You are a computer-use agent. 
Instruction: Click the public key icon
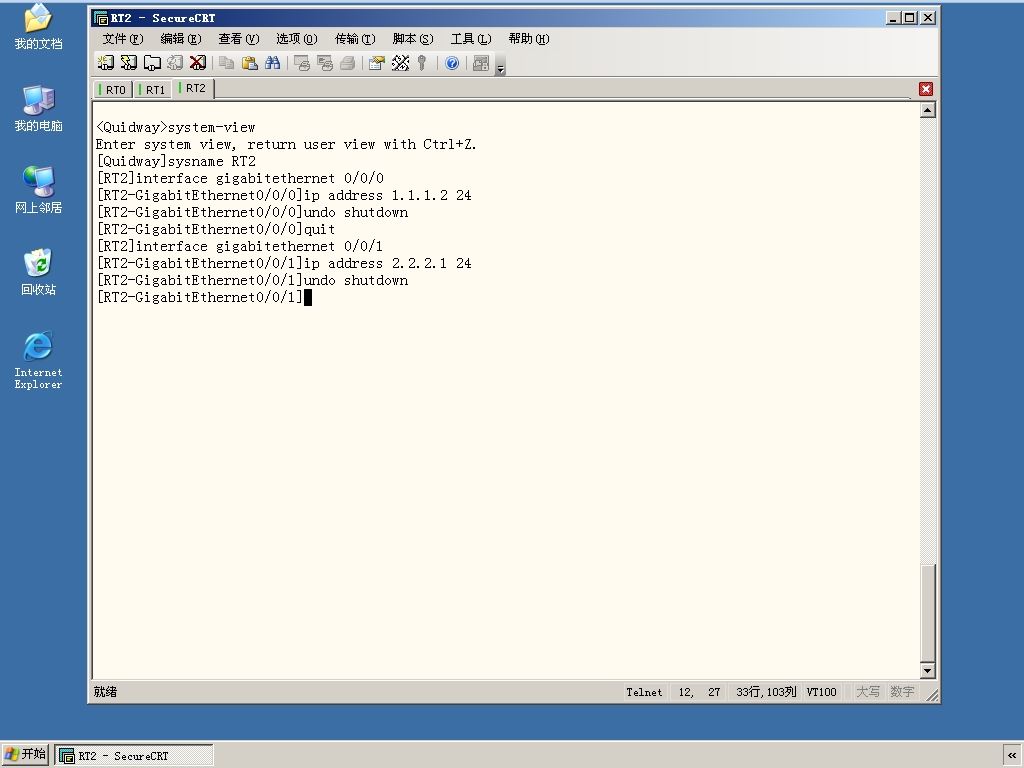pyautogui.click(x=423, y=63)
